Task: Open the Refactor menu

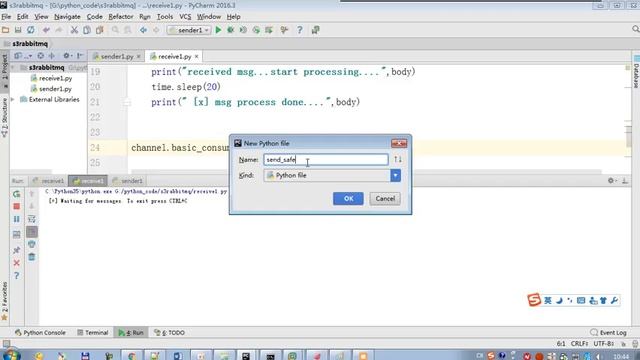Action: tap(121, 17)
